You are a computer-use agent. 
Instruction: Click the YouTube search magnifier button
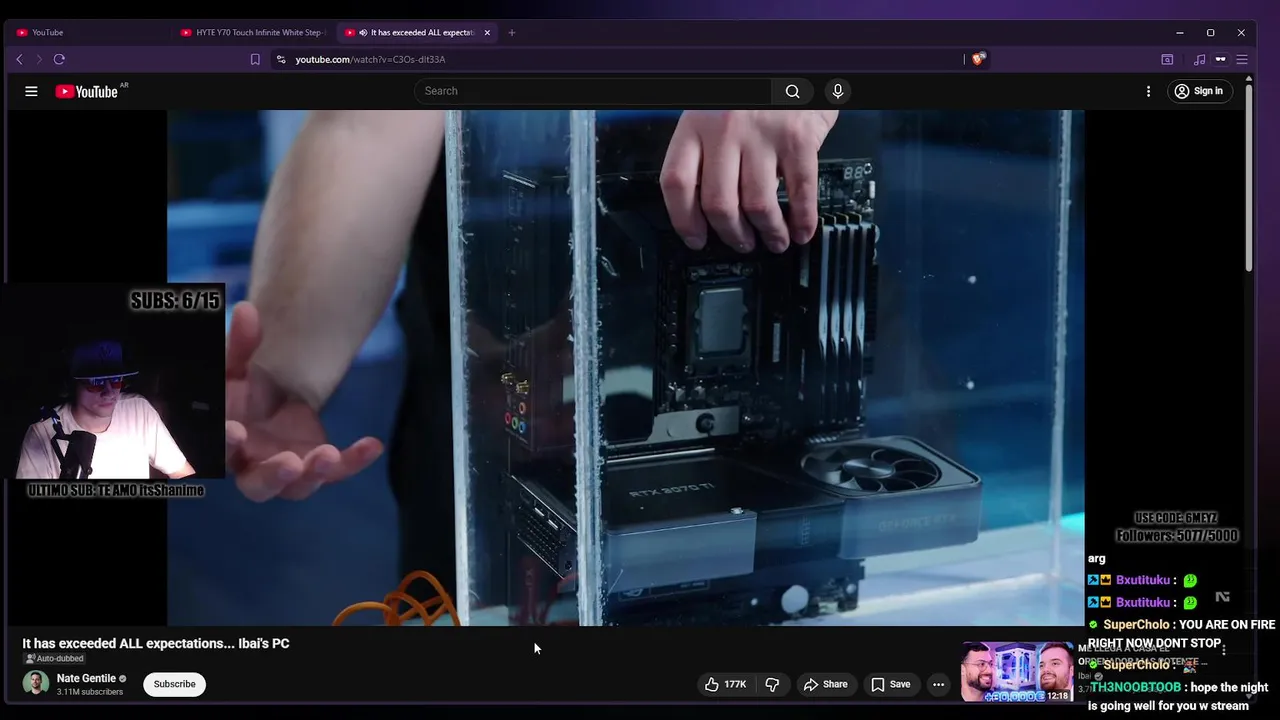(x=792, y=91)
